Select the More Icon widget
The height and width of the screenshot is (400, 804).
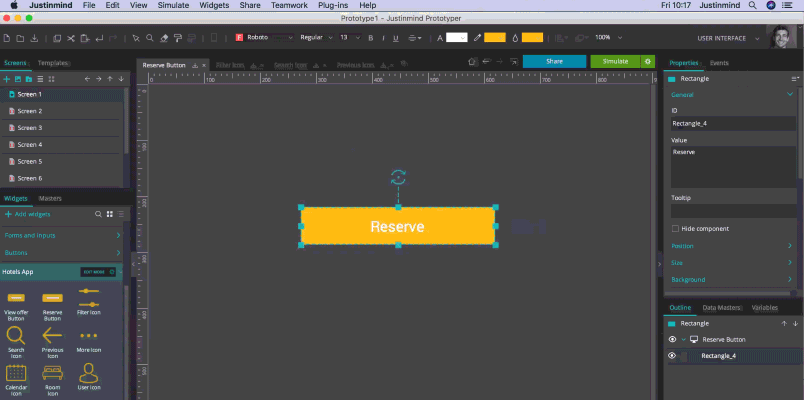click(x=88, y=343)
